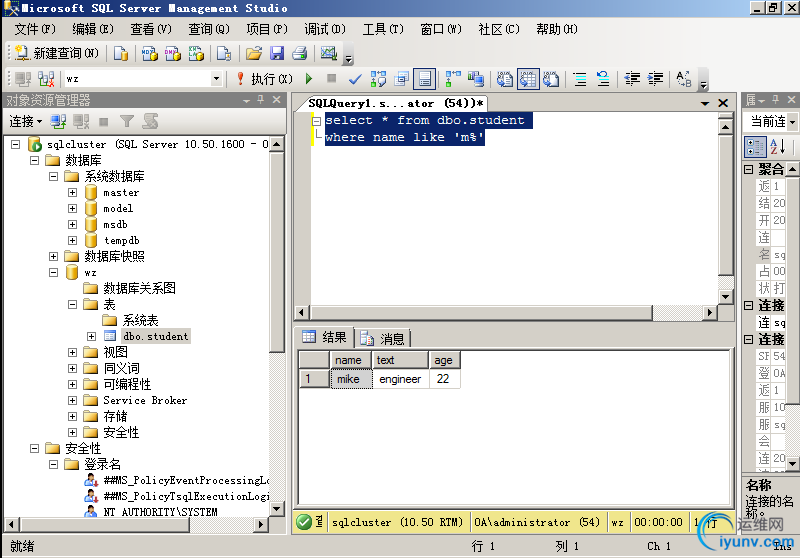Decrease the indent

pos(632,79)
